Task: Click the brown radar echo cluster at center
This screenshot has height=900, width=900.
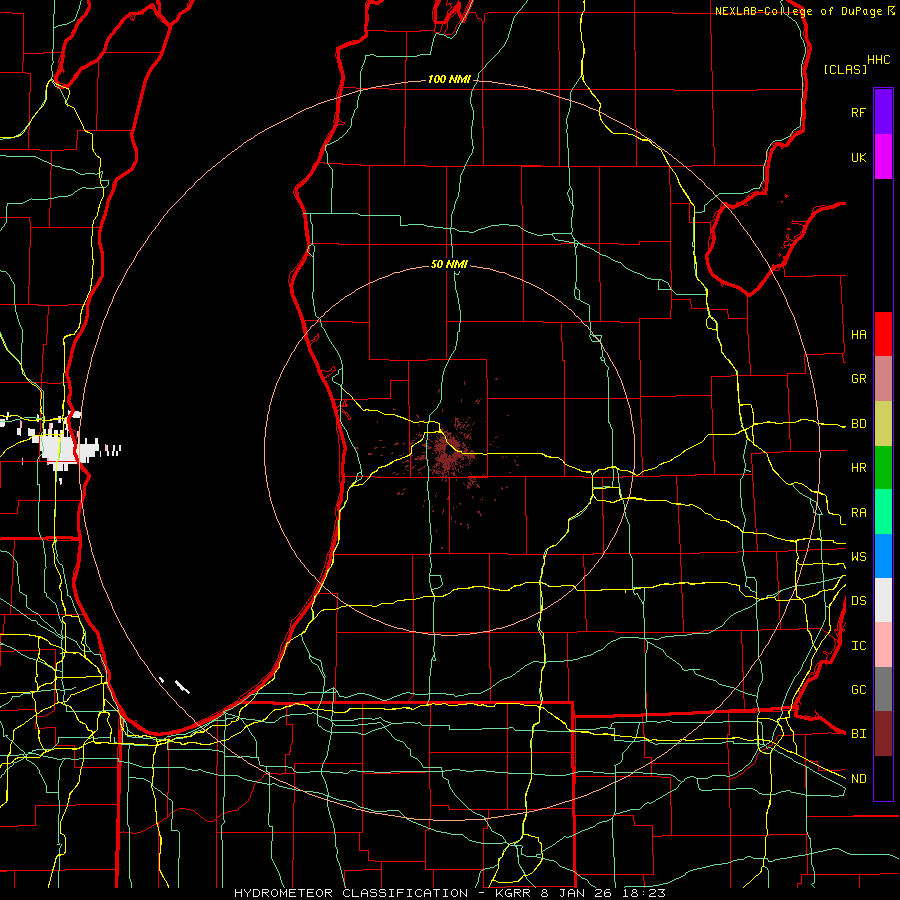Action: 448,452
